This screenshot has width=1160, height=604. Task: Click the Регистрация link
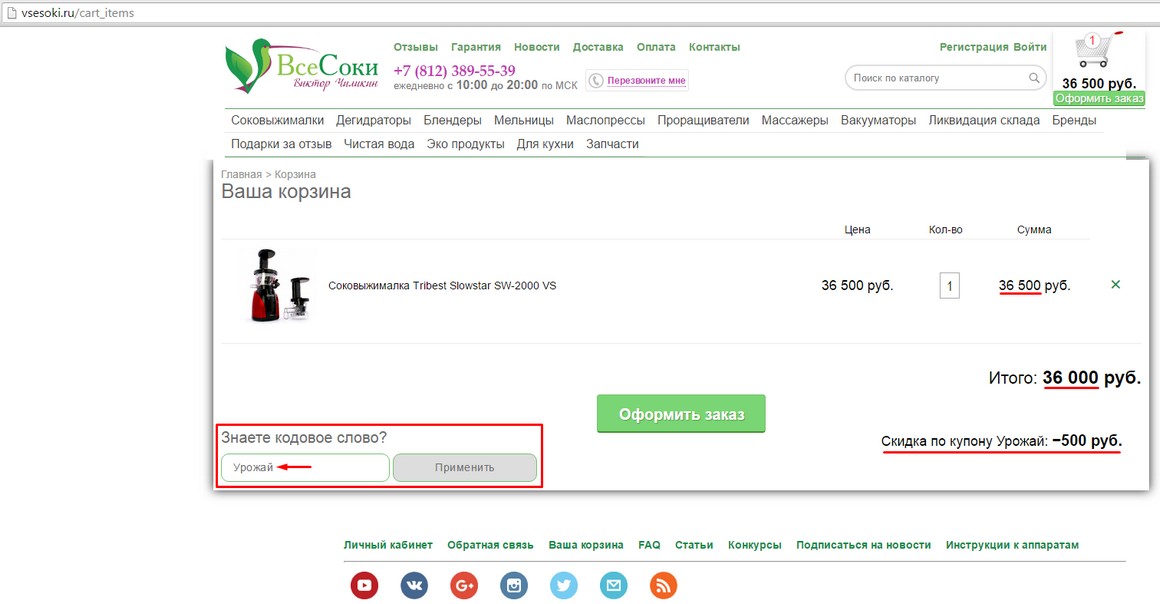click(x=974, y=47)
